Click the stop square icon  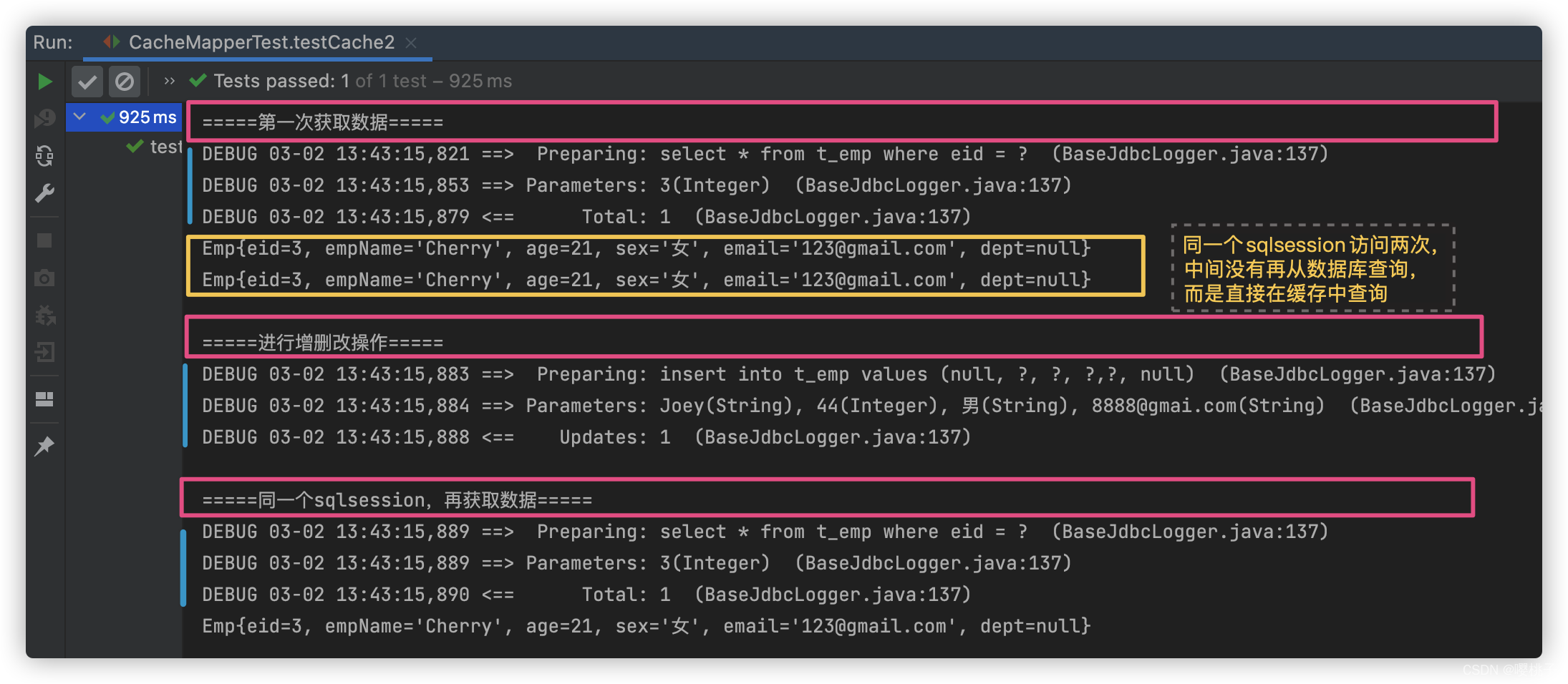coord(44,240)
